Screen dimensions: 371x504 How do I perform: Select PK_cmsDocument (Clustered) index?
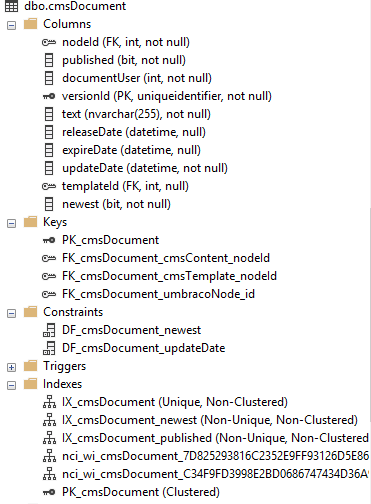[x=141, y=492]
